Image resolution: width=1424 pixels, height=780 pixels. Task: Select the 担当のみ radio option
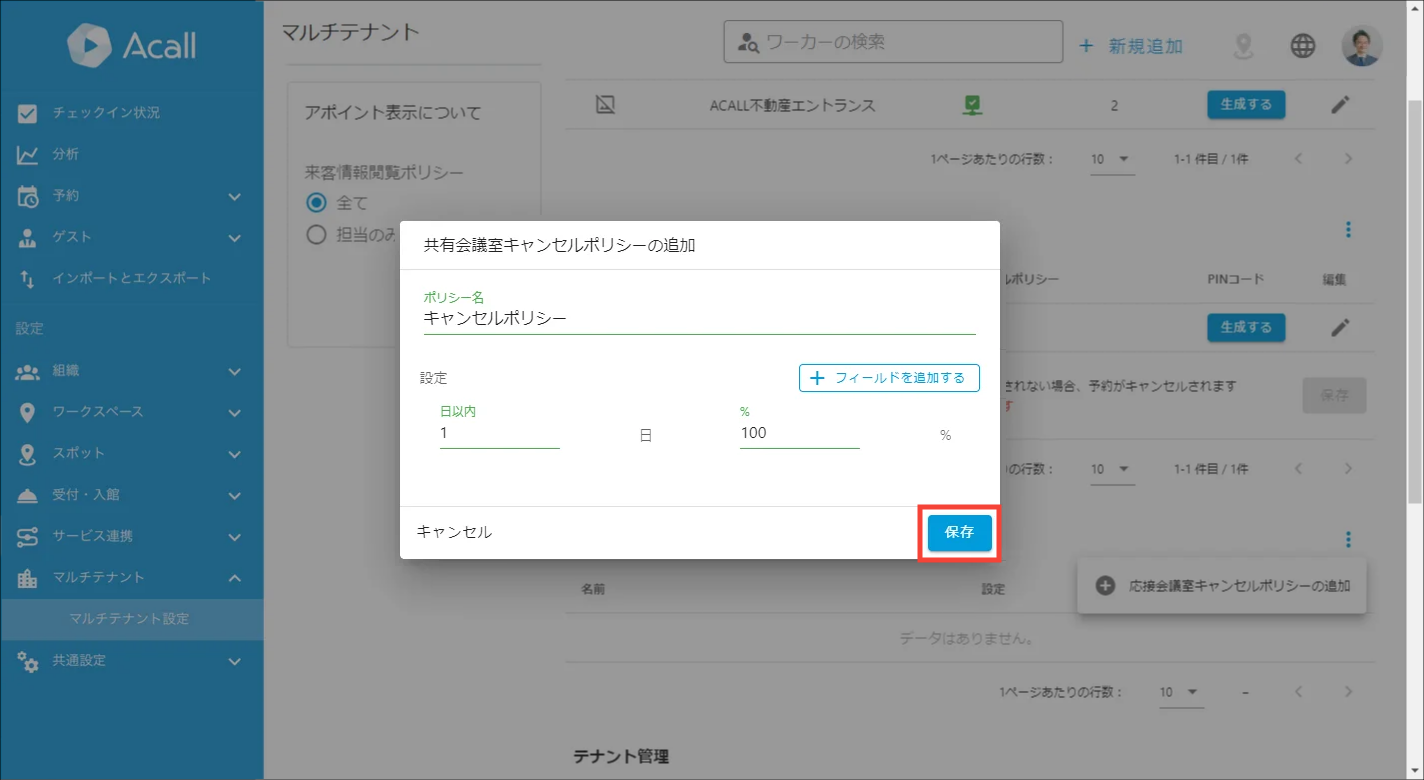tap(317, 235)
